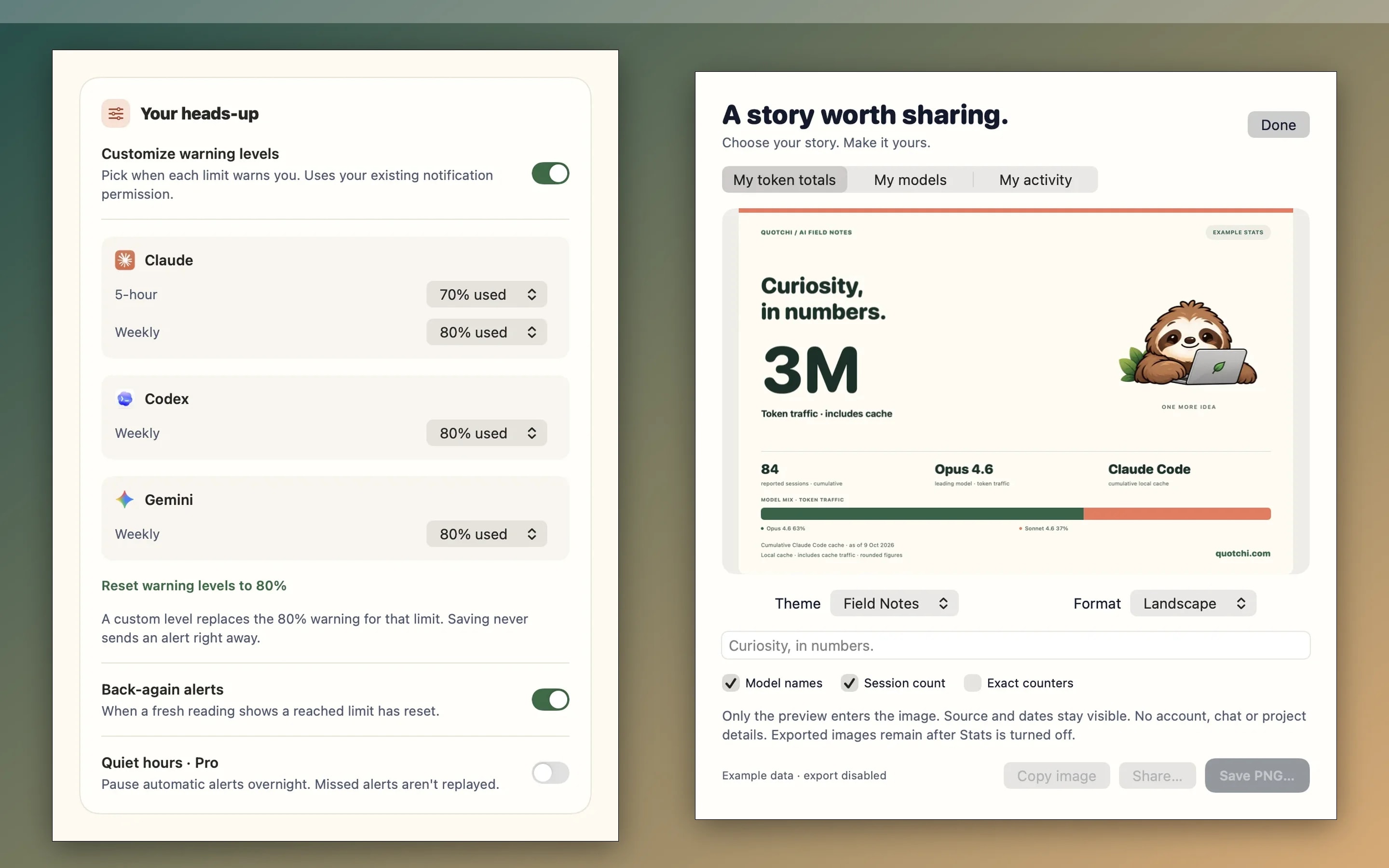The height and width of the screenshot is (868, 1389).
Task: Click the Gemini sparkle logo icon
Action: [124, 500]
